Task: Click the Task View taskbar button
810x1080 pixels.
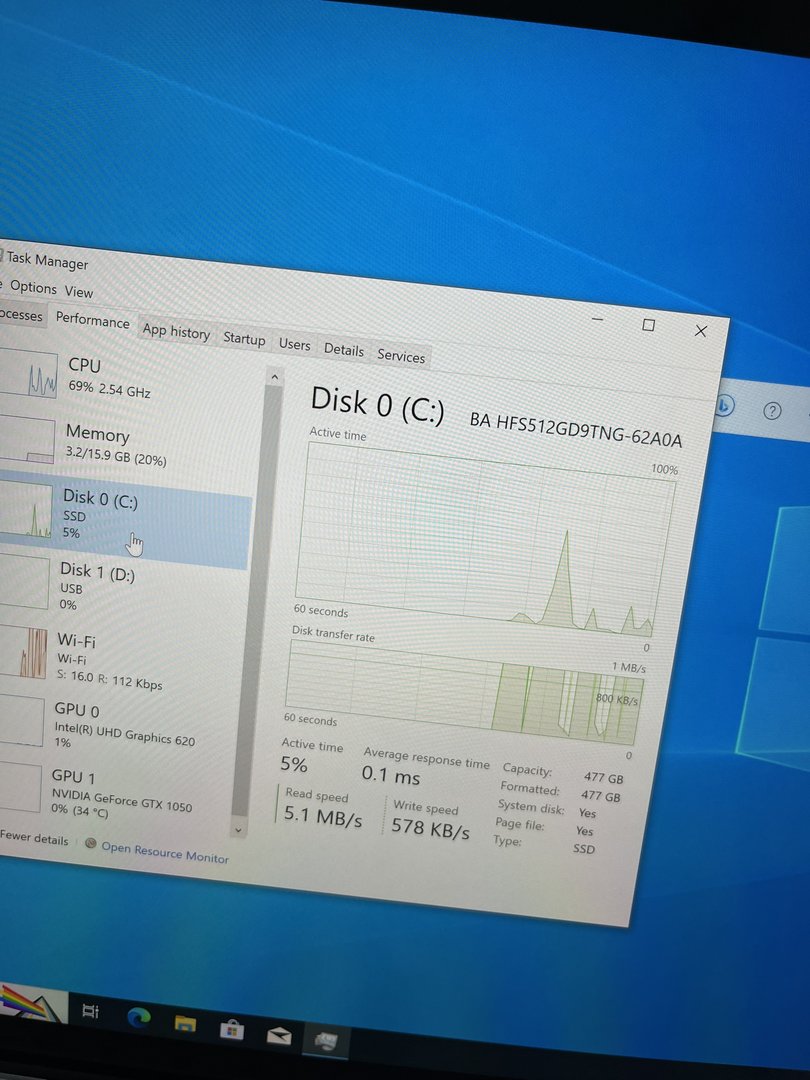Action: (91, 1011)
